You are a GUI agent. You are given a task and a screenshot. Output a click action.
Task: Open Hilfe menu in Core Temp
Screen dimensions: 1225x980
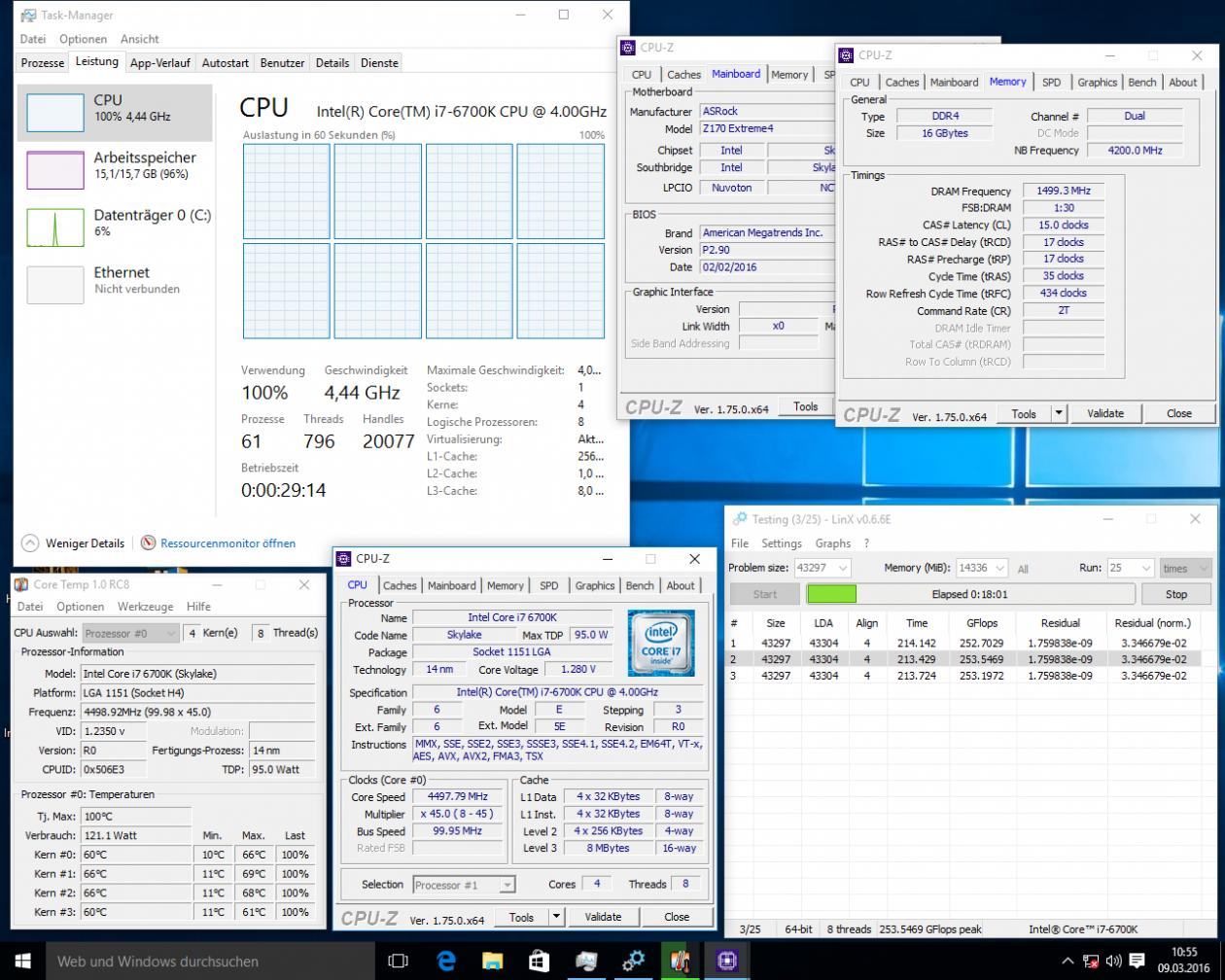coord(198,606)
